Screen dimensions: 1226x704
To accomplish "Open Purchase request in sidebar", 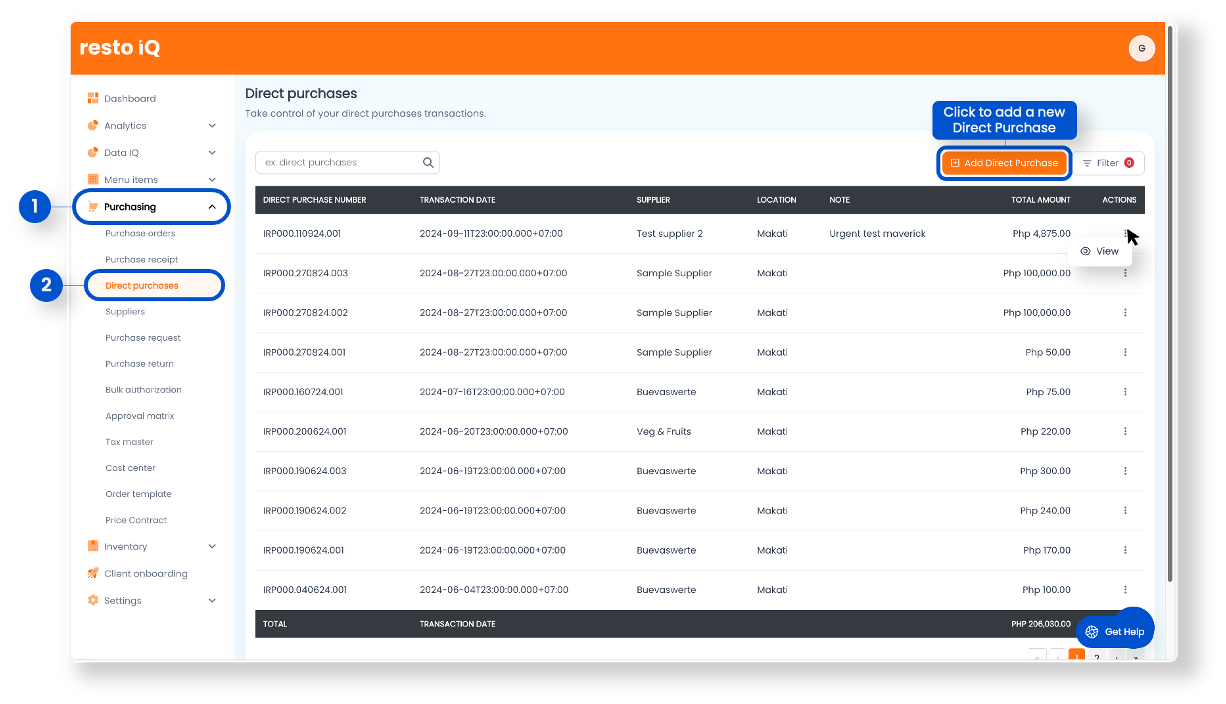I will point(143,338).
